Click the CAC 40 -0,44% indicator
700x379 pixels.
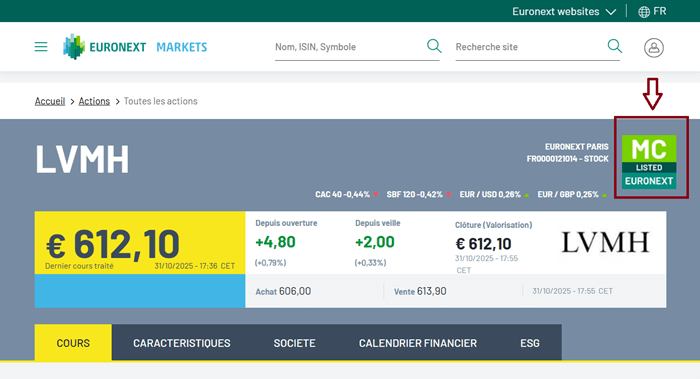click(x=346, y=195)
